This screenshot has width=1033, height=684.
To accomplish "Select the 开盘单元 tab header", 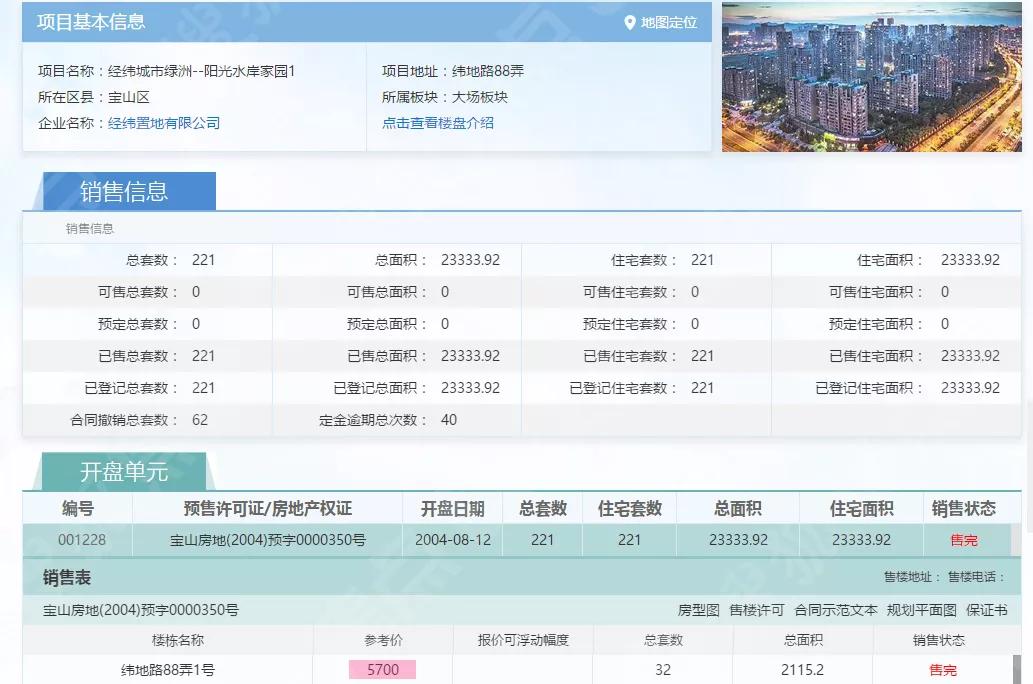I will coord(124,472).
